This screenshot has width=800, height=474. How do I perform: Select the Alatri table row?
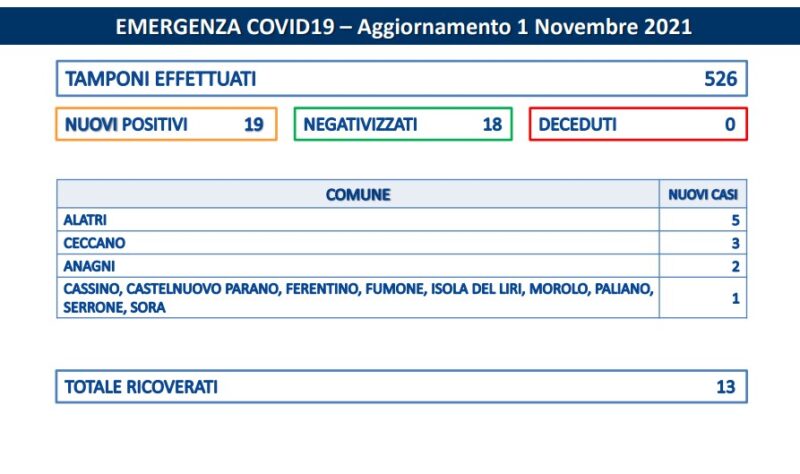point(402,220)
